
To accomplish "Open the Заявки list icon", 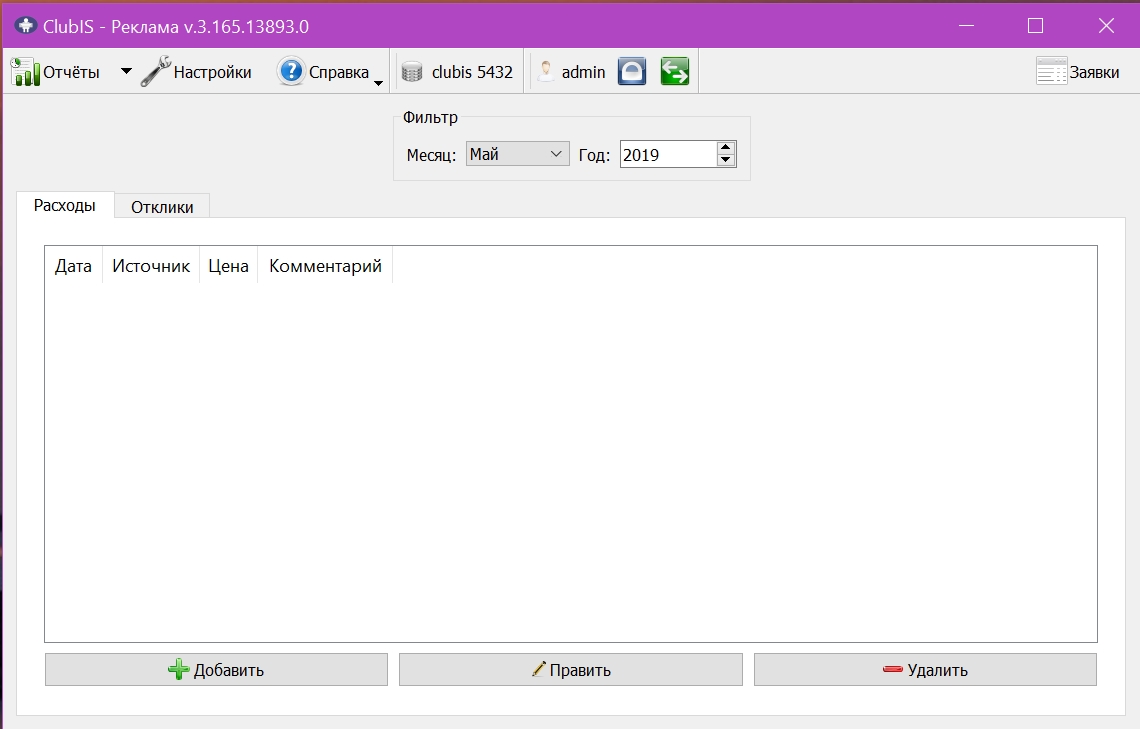I will point(1051,71).
